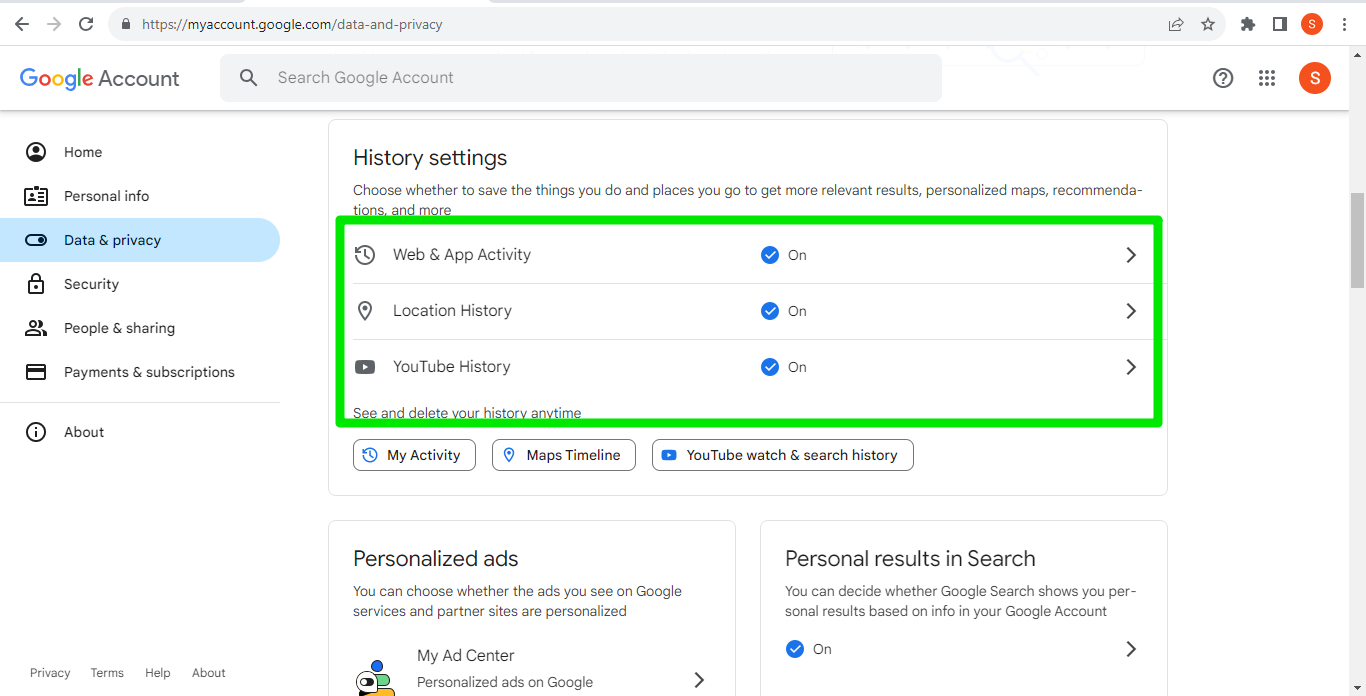1366x696 pixels.
Task: Open the Terms footer link
Action: click(x=107, y=673)
